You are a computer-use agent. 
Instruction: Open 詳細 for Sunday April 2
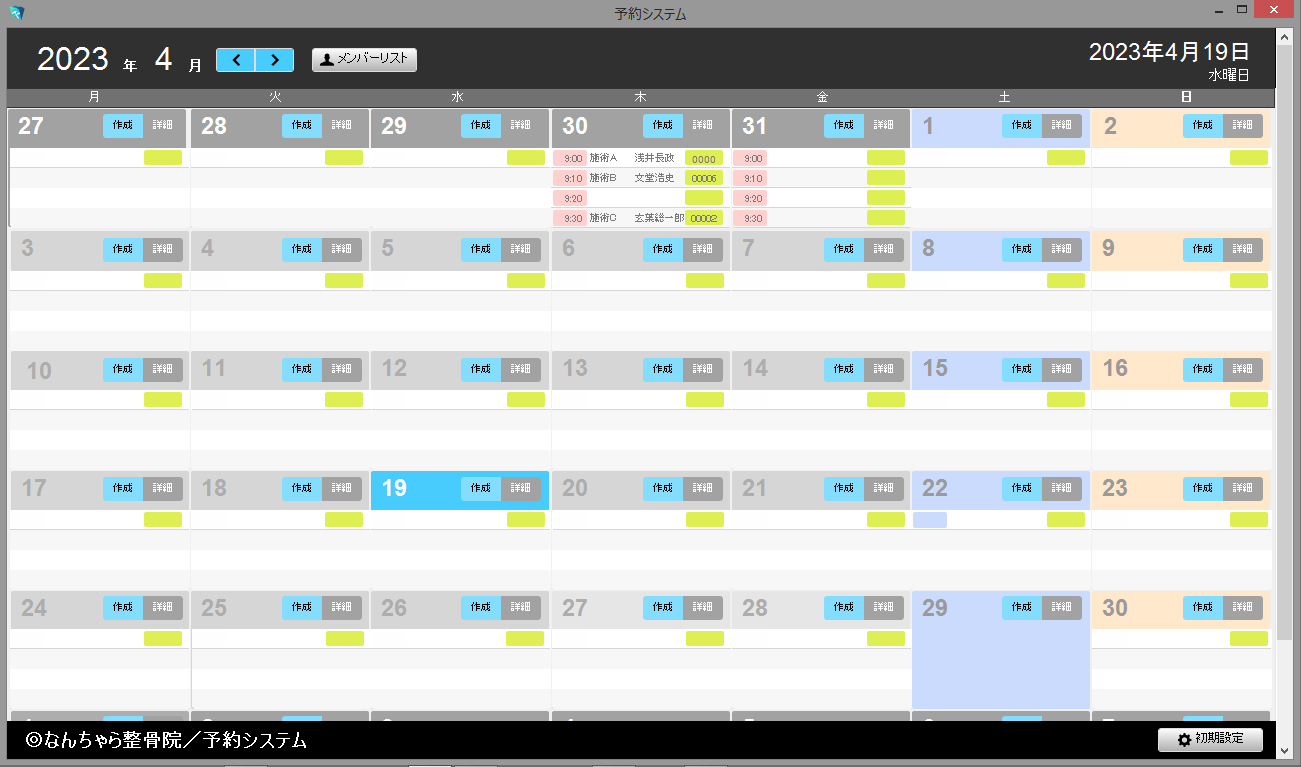click(1243, 126)
